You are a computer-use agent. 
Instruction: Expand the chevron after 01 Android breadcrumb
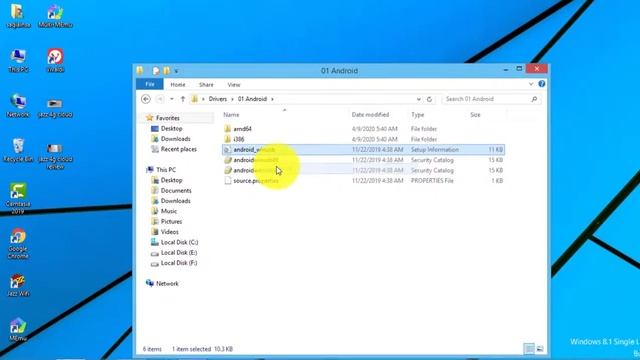(x=272, y=99)
